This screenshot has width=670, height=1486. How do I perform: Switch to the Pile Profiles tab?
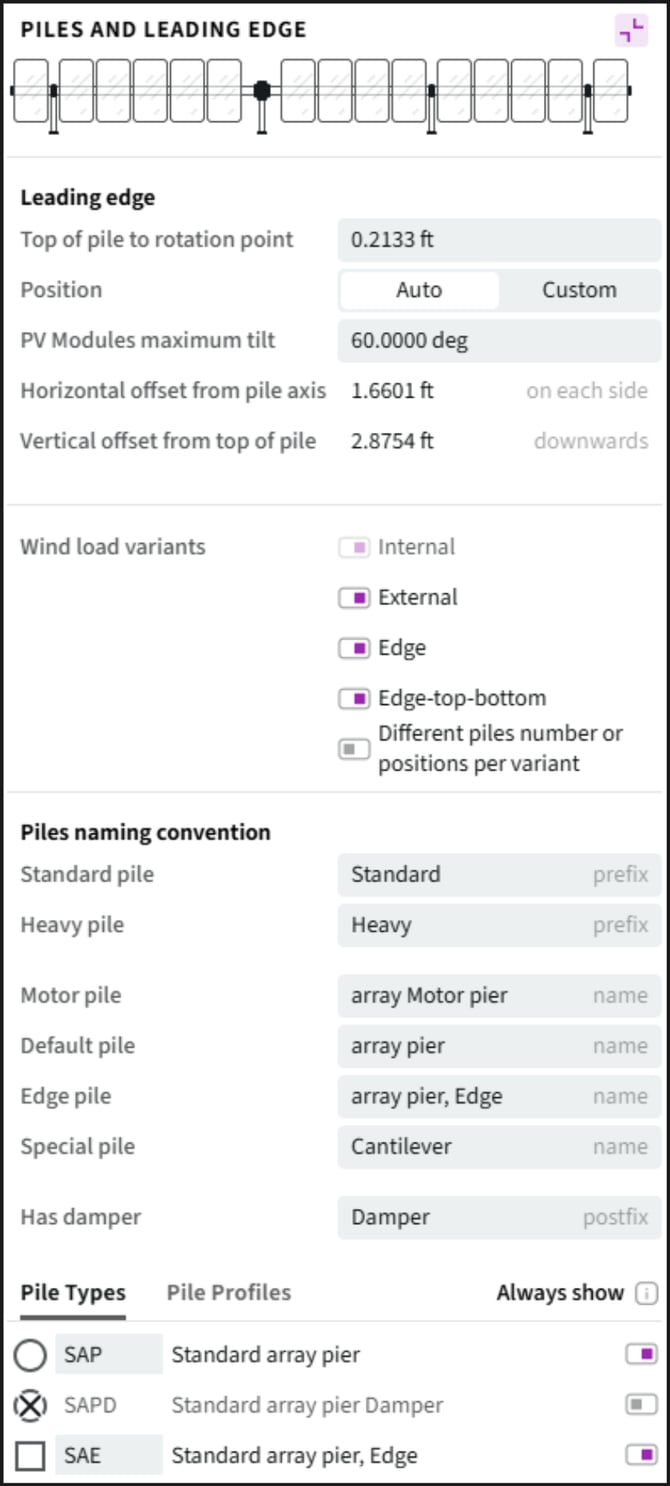coord(228,1292)
